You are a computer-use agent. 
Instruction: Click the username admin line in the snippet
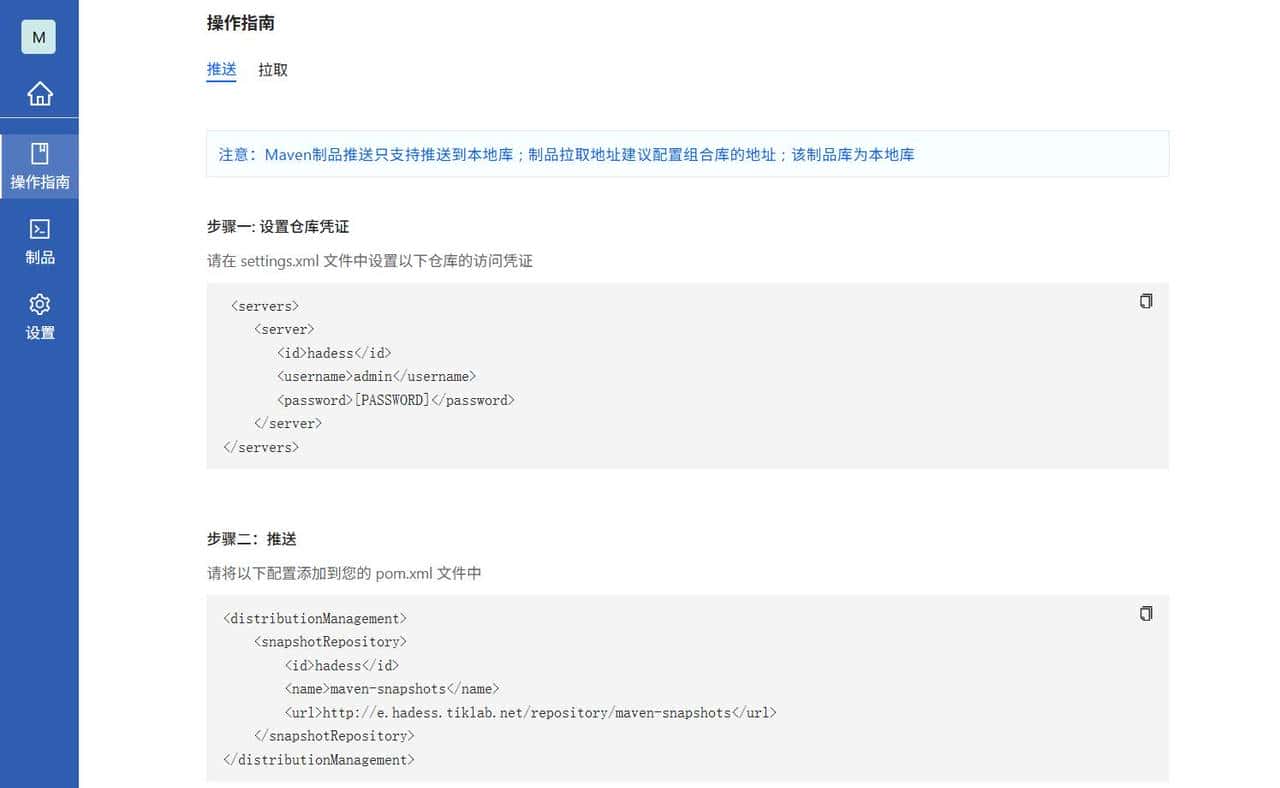coord(374,376)
